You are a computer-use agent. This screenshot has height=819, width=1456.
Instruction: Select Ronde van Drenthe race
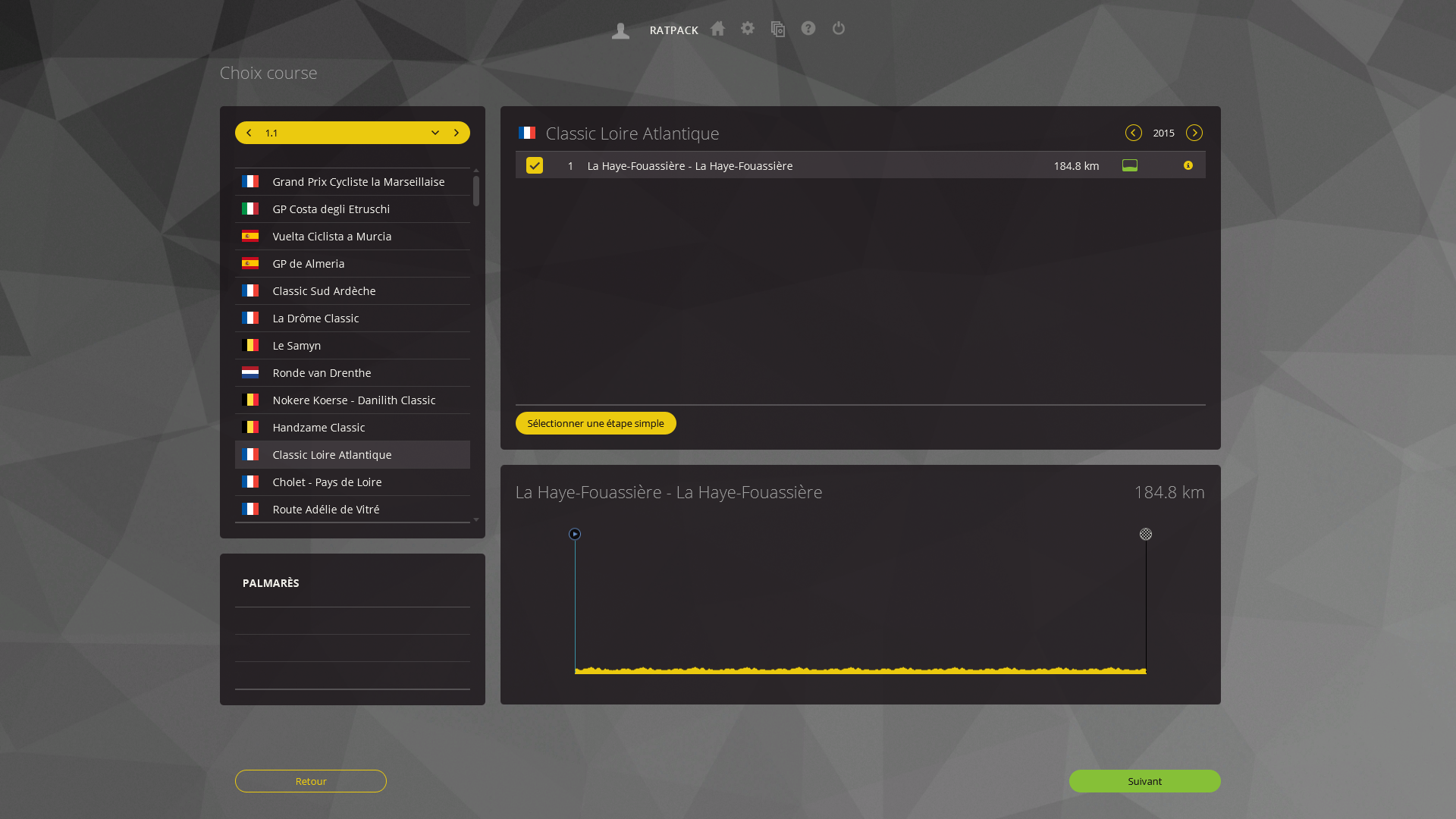point(353,373)
